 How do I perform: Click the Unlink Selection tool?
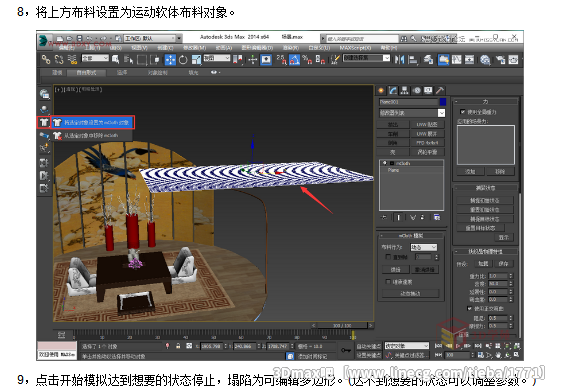coord(59,59)
